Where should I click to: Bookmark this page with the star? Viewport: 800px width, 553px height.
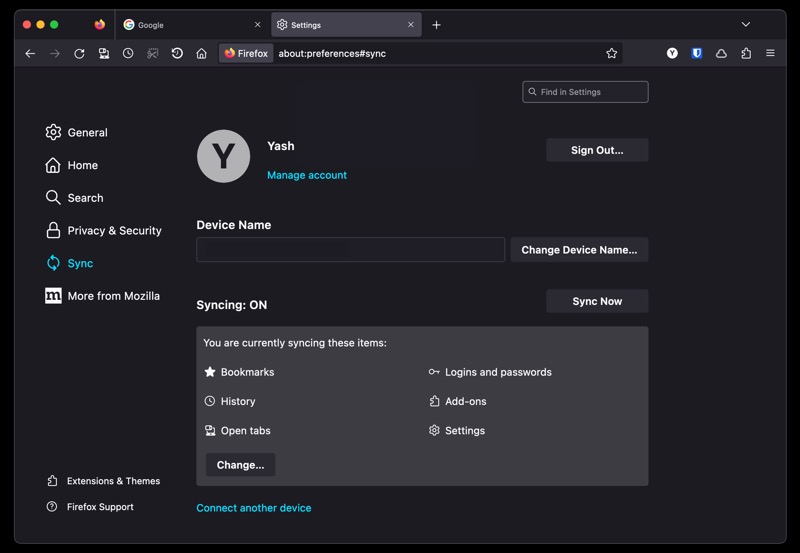(612, 54)
